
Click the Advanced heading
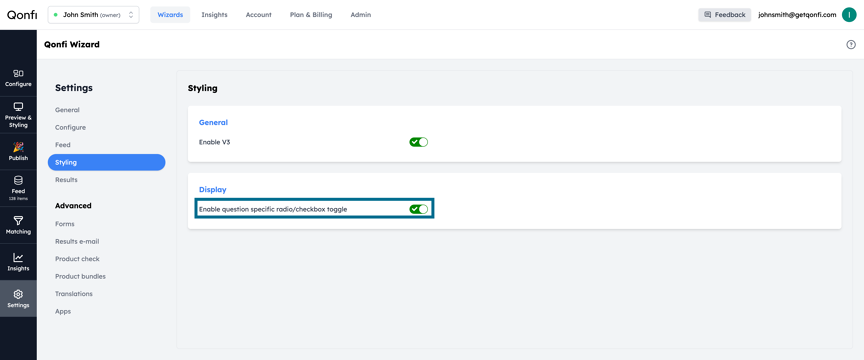[x=73, y=206]
